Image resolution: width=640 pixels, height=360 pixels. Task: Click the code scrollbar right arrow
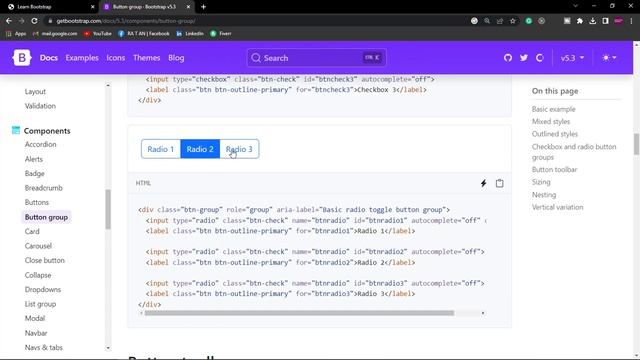click(x=483, y=313)
